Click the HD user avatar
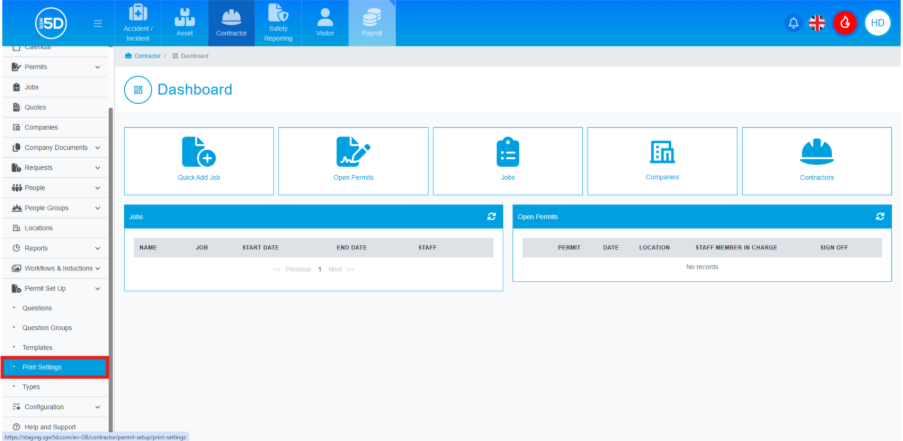 877,23
